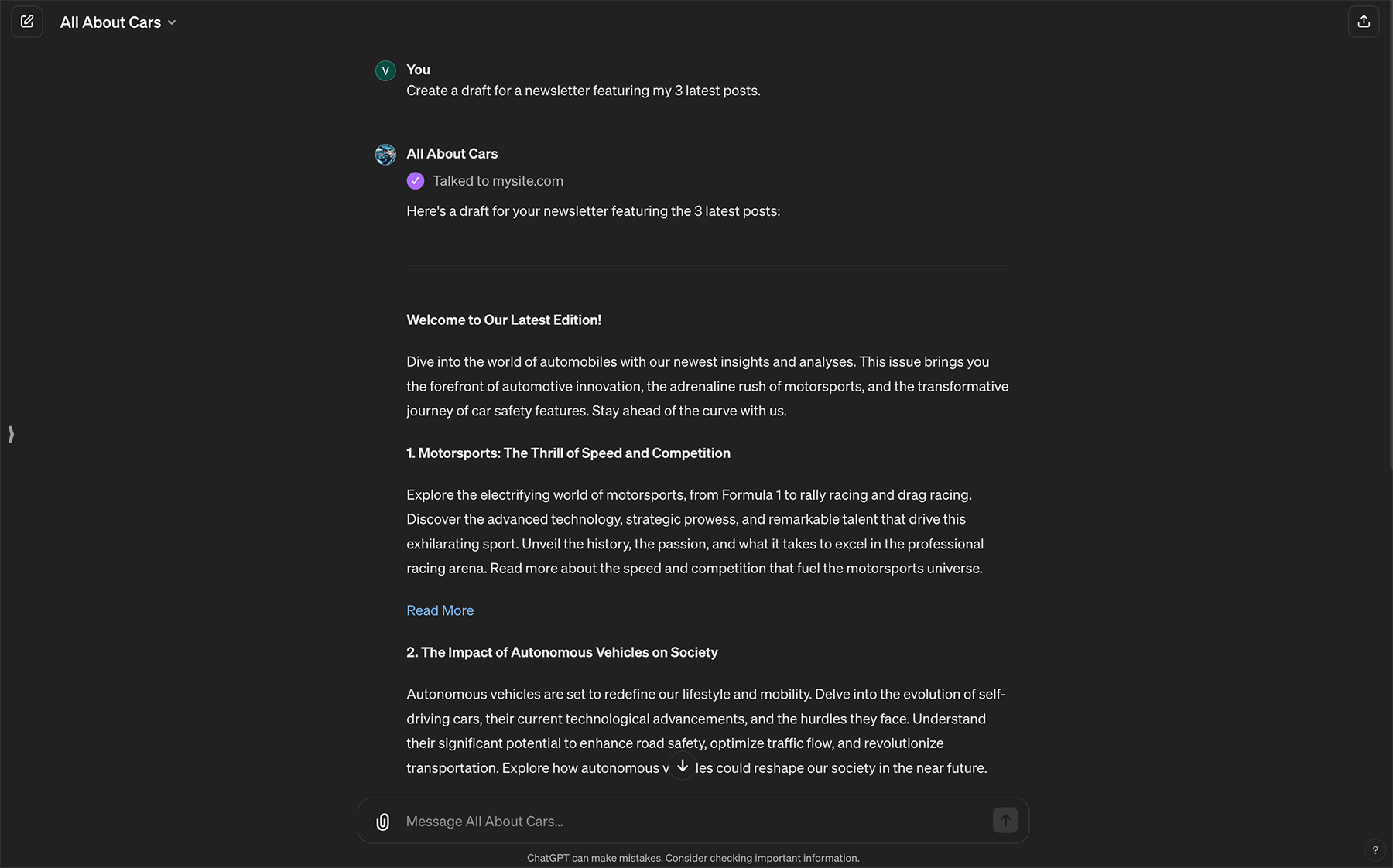Click the All About Cars GPT avatar
The image size is (1393, 868).
click(385, 155)
